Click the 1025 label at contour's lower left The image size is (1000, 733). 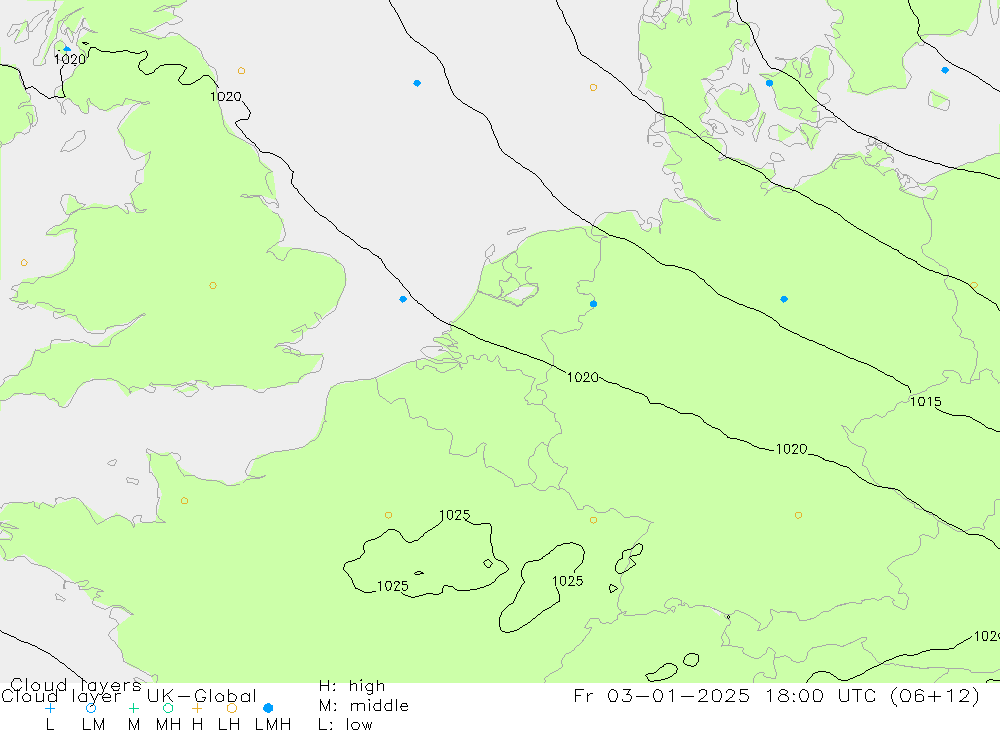point(393,586)
